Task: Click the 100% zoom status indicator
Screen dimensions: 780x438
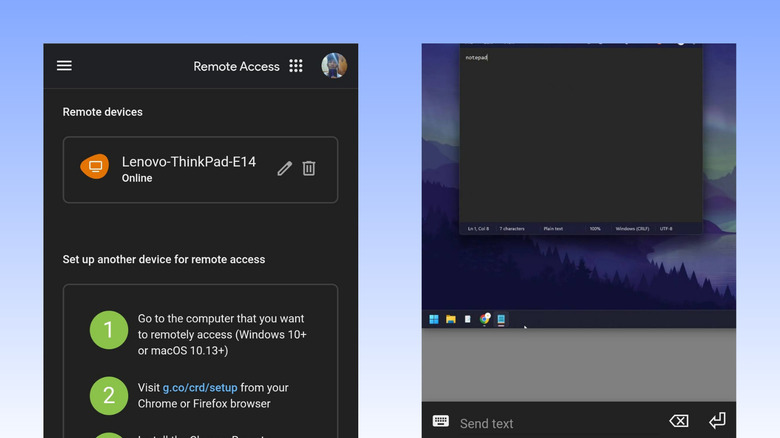Action: click(595, 229)
